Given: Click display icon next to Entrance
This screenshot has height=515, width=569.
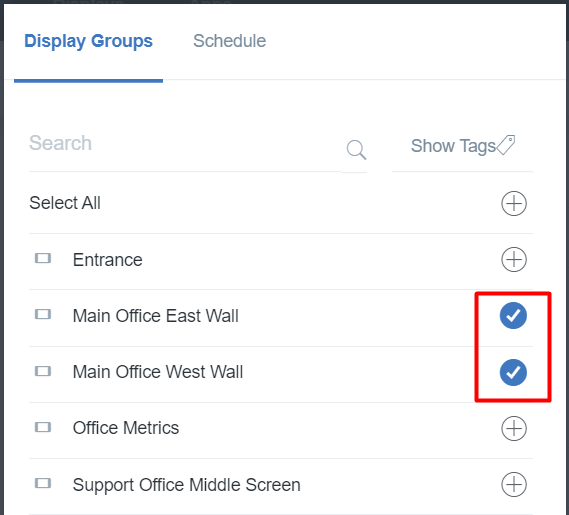Looking at the screenshot, I should pyautogui.click(x=43, y=258).
